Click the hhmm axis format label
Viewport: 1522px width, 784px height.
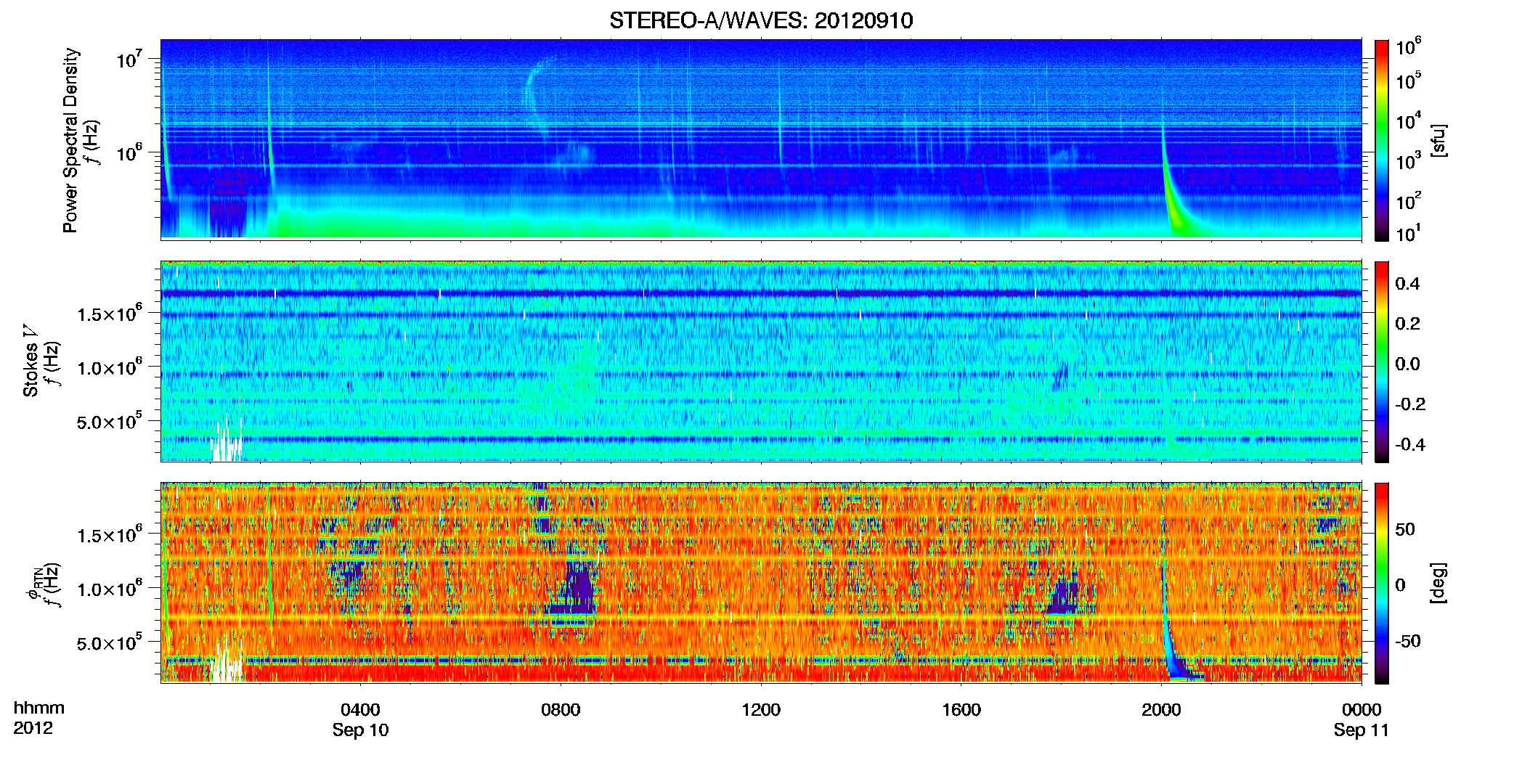(x=39, y=709)
